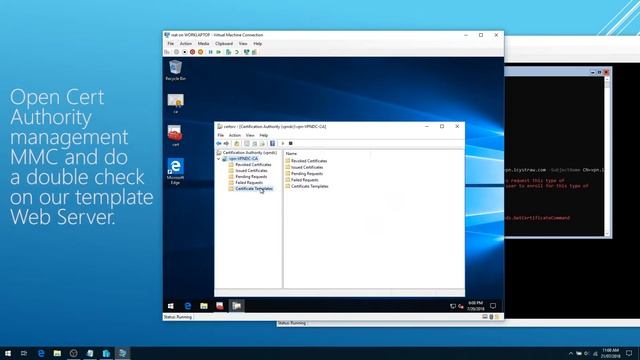Open Recycle Bin on VM desktop

coord(176,70)
